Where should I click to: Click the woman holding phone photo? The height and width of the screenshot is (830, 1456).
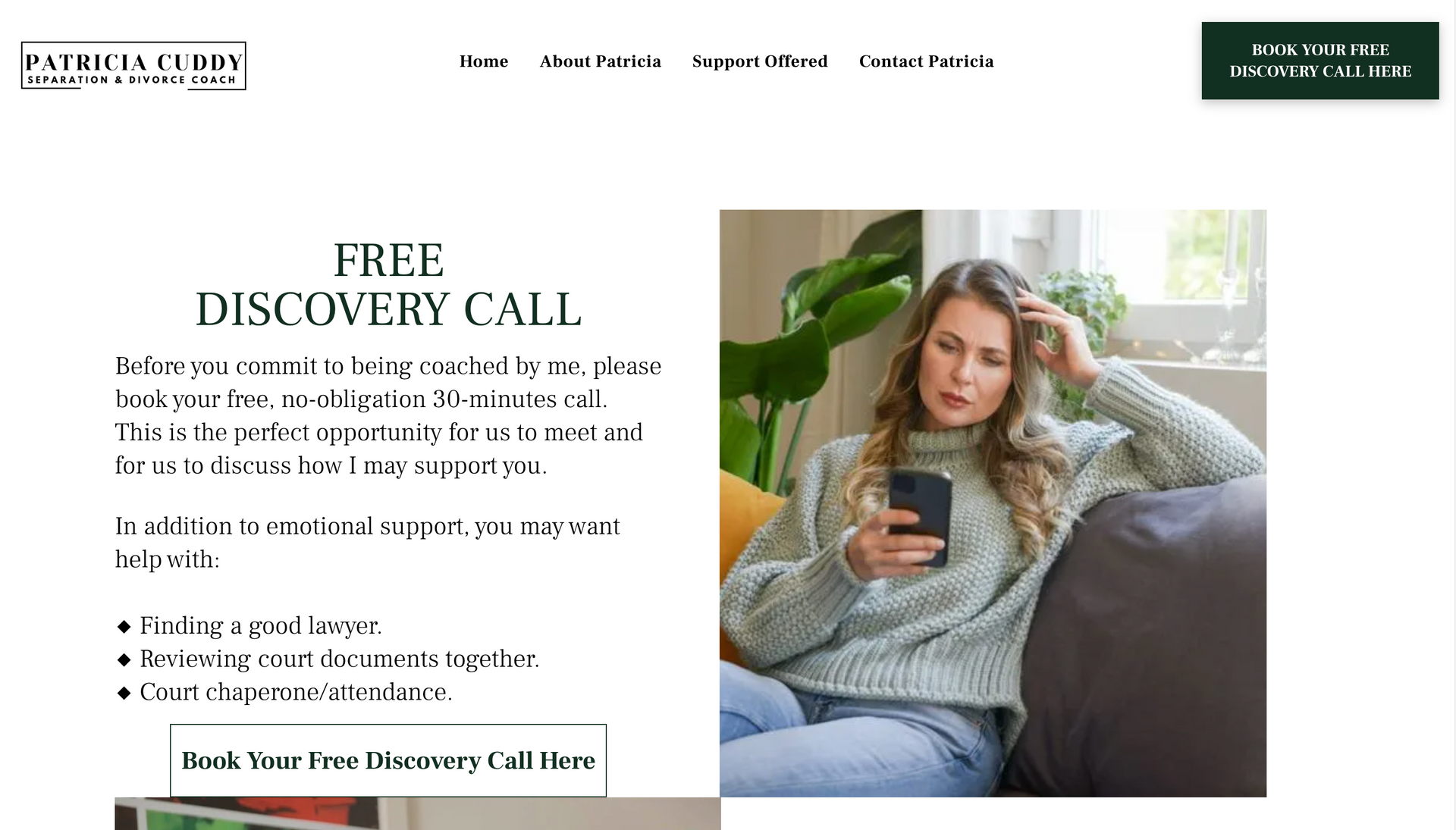[x=993, y=503]
